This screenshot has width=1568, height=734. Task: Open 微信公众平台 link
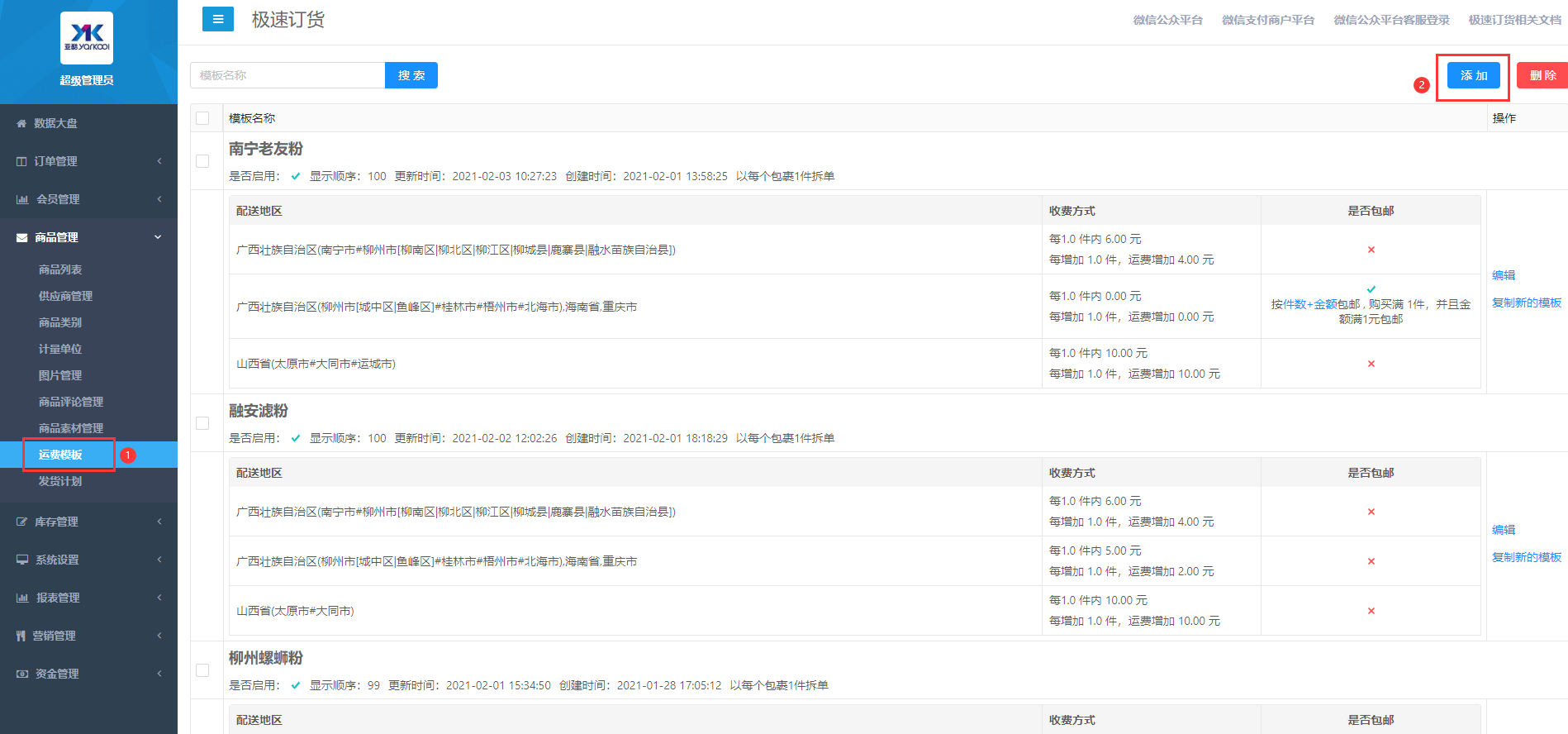coord(1168,20)
